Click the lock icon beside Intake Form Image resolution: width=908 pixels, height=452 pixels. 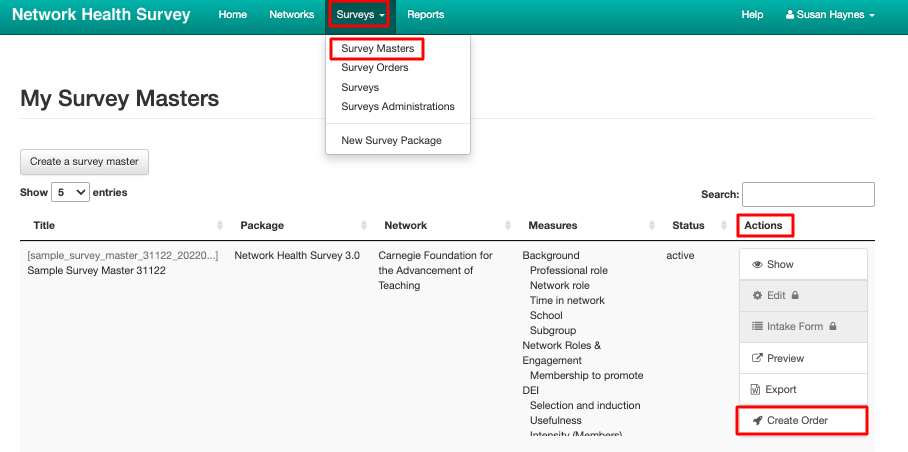coord(833,326)
